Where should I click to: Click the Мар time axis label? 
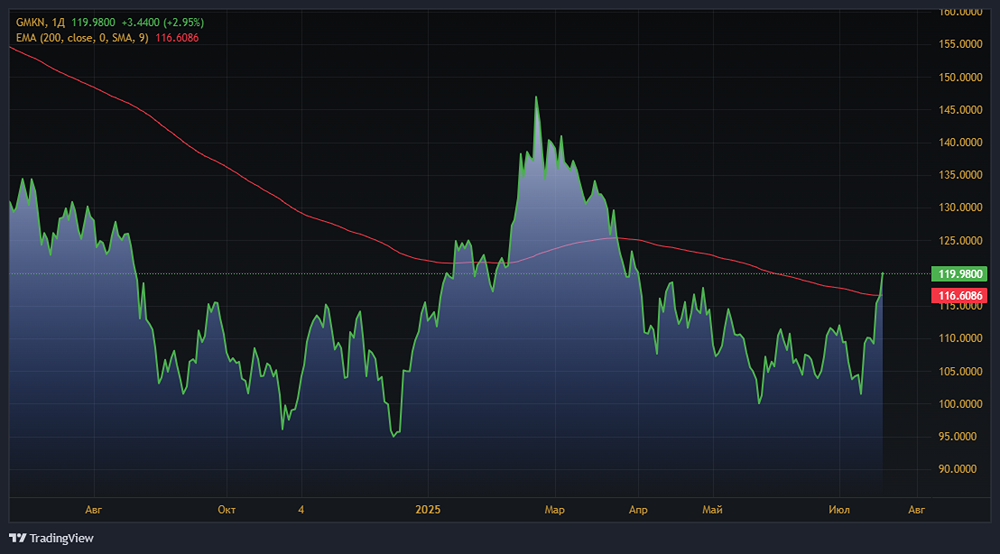[x=554, y=509]
